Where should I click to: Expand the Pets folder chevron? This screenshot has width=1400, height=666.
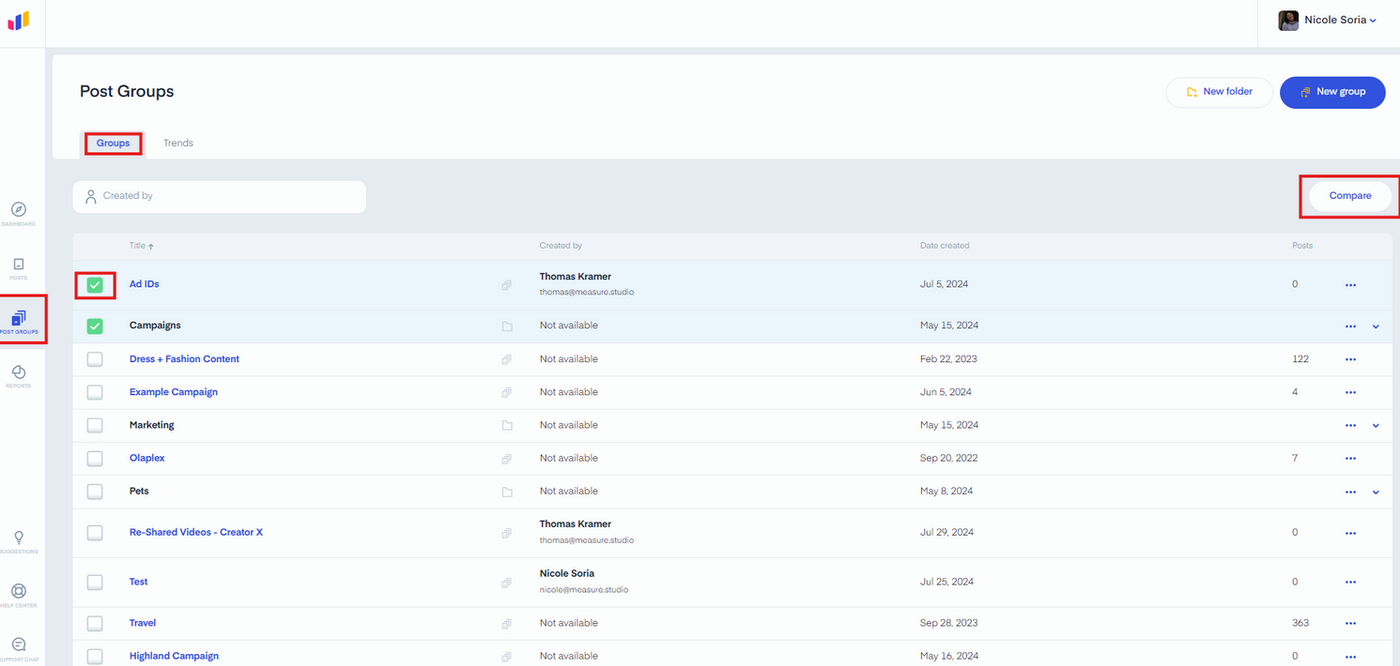[x=1376, y=492]
